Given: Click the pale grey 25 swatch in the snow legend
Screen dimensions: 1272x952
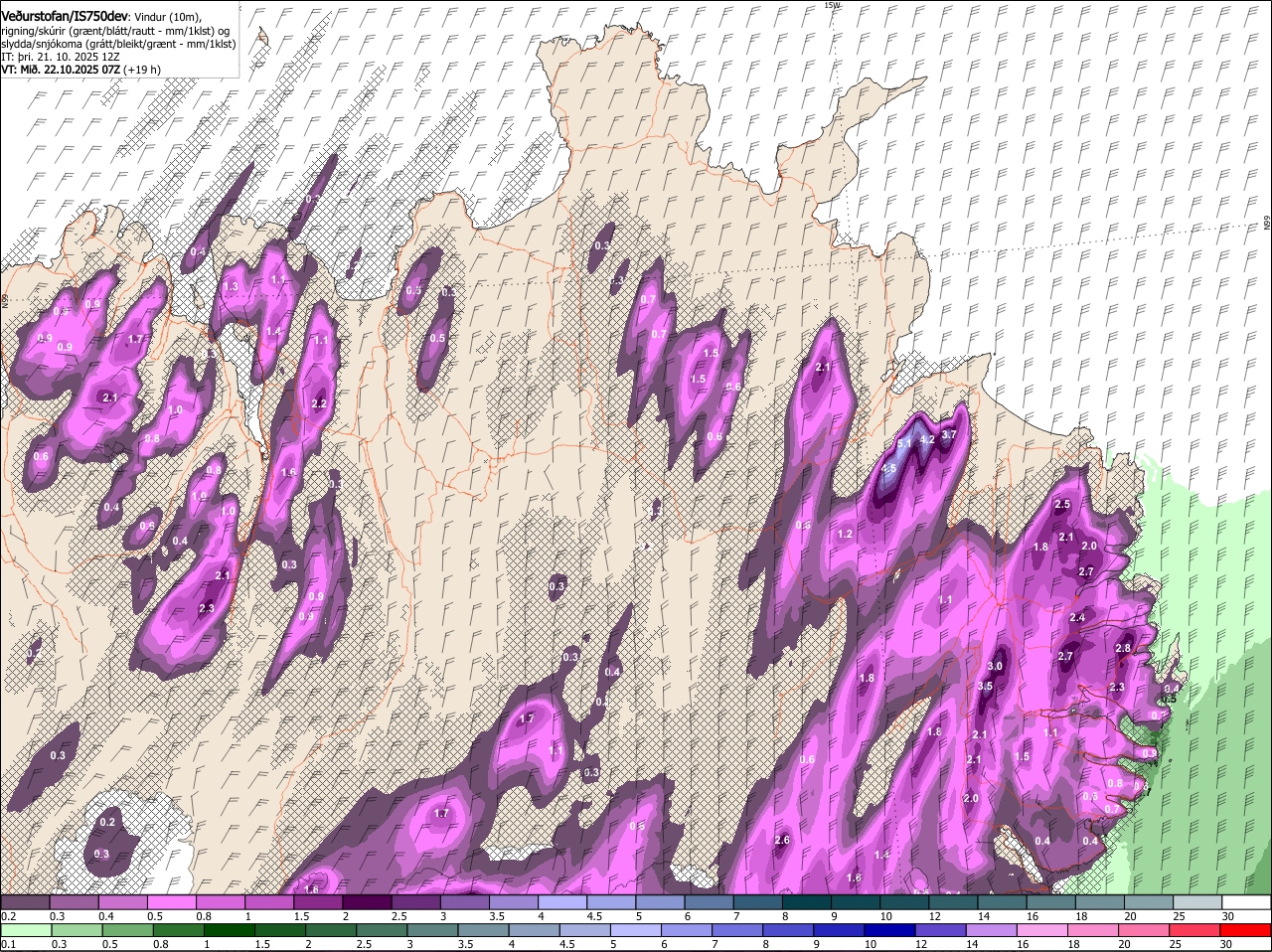Looking at the screenshot, I should [1199, 902].
